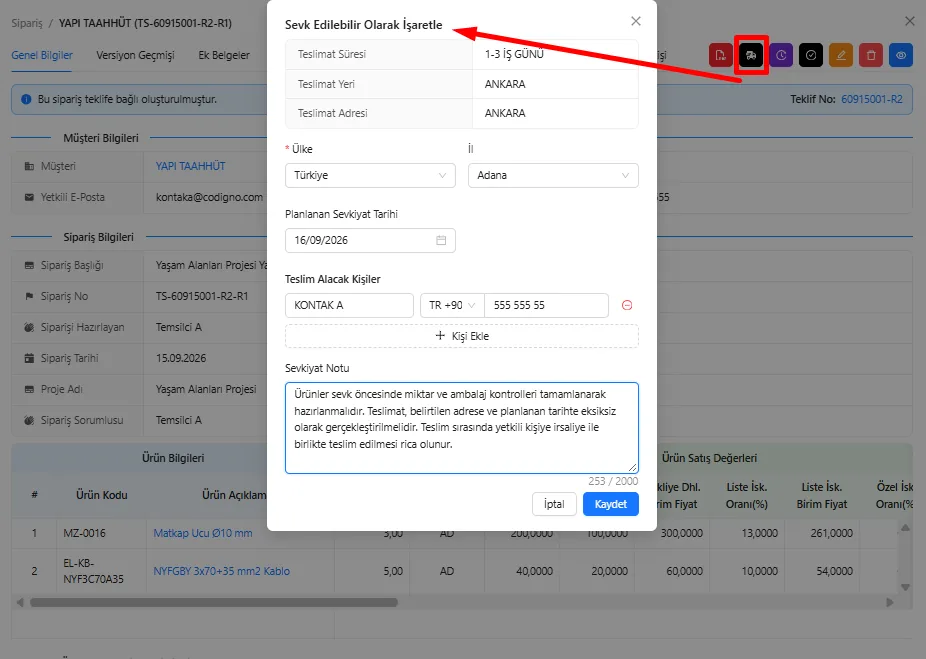Click the Sipariş Tarihi value 15.09.2026
The image size is (926, 659).
[181, 358]
